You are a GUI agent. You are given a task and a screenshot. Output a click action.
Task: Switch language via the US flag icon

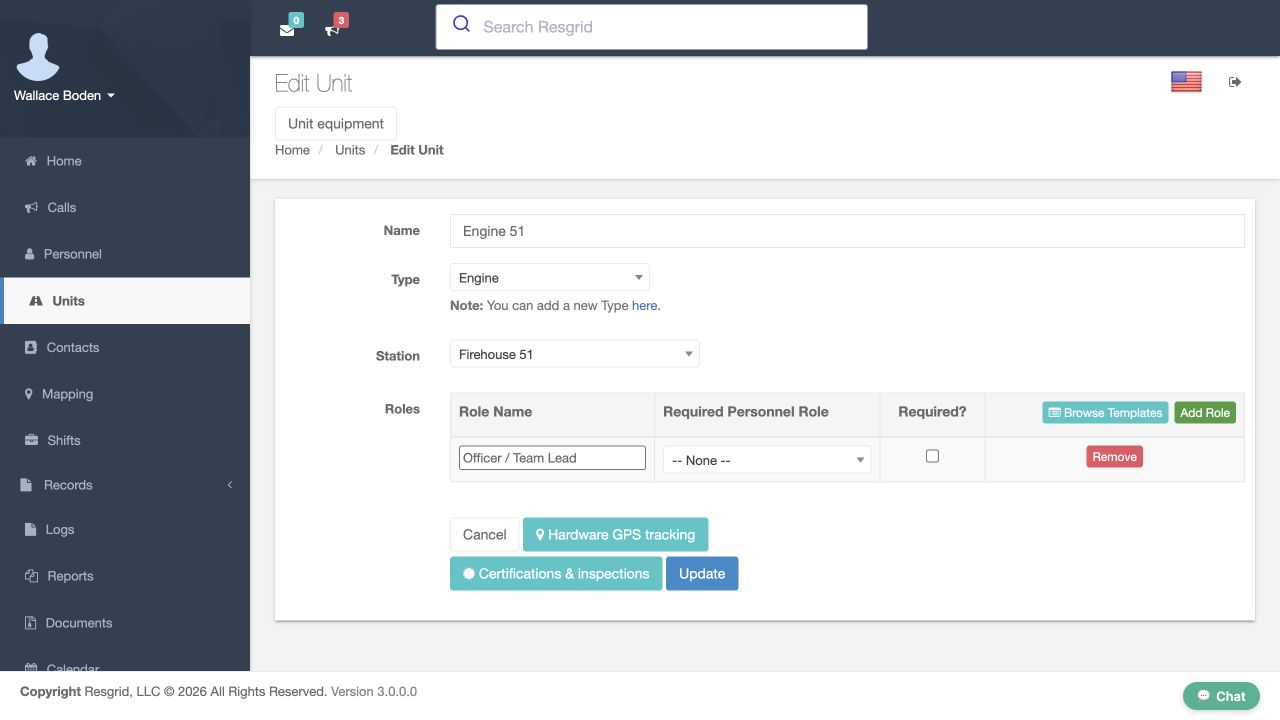coord(1186,82)
